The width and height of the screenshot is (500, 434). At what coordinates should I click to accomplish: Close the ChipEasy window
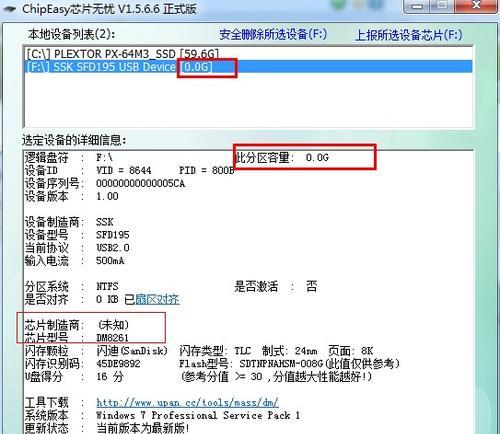(x=477, y=6)
